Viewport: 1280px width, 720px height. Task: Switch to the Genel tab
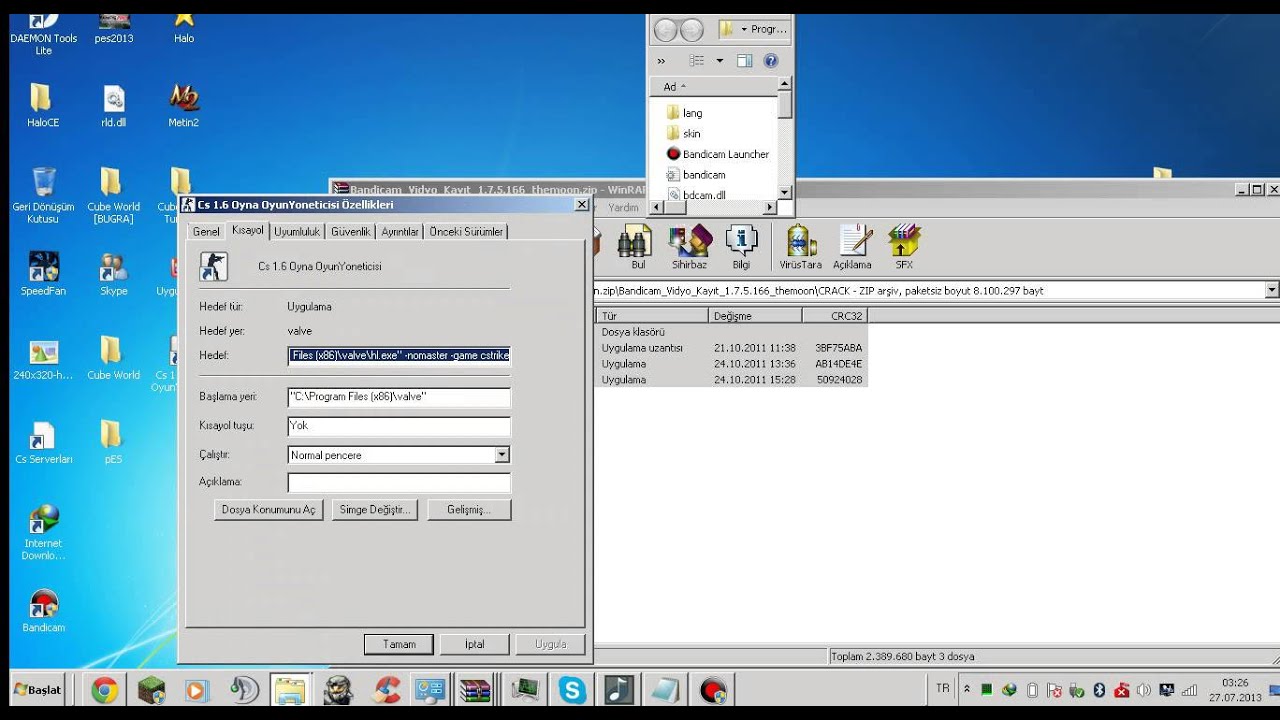click(x=206, y=232)
